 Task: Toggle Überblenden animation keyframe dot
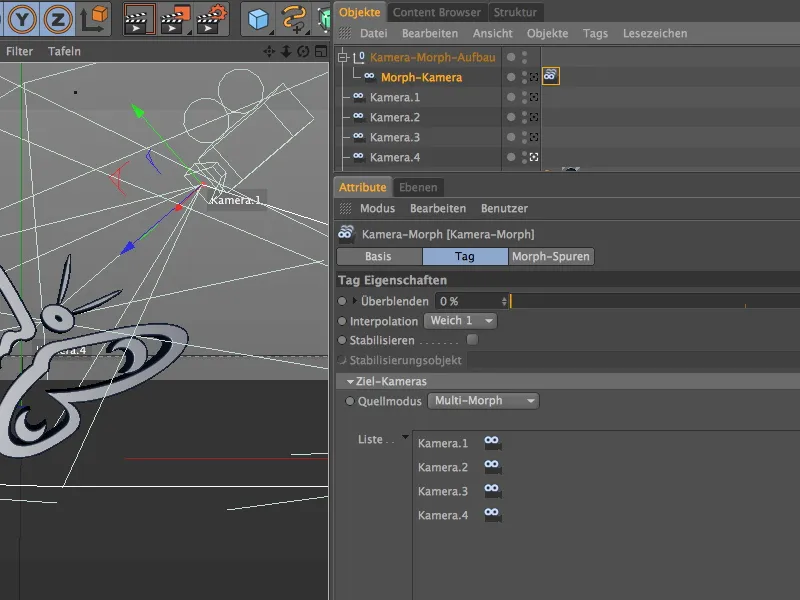pyautogui.click(x=342, y=301)
